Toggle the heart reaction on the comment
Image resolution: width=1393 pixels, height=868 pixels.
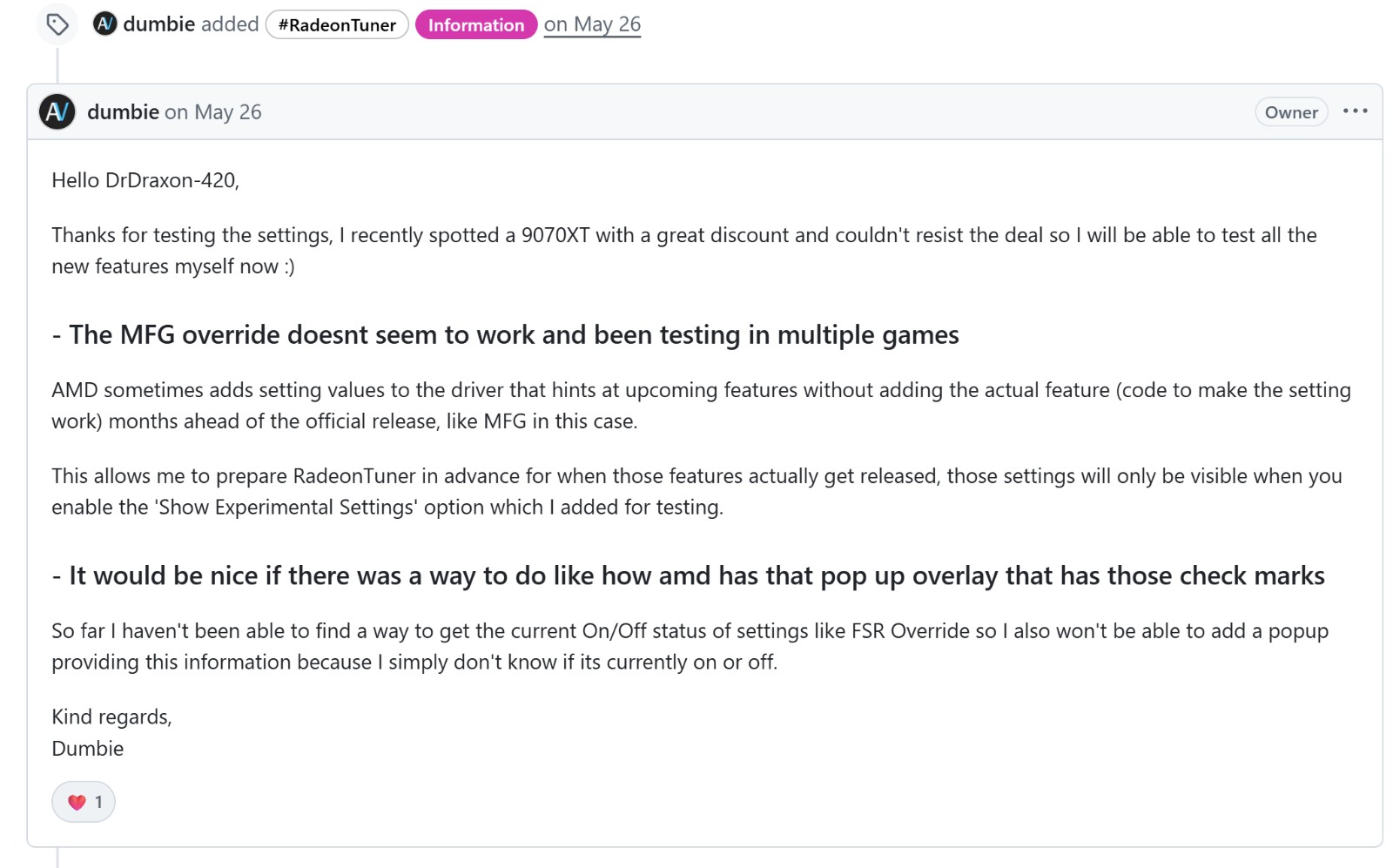pos(84,802)
